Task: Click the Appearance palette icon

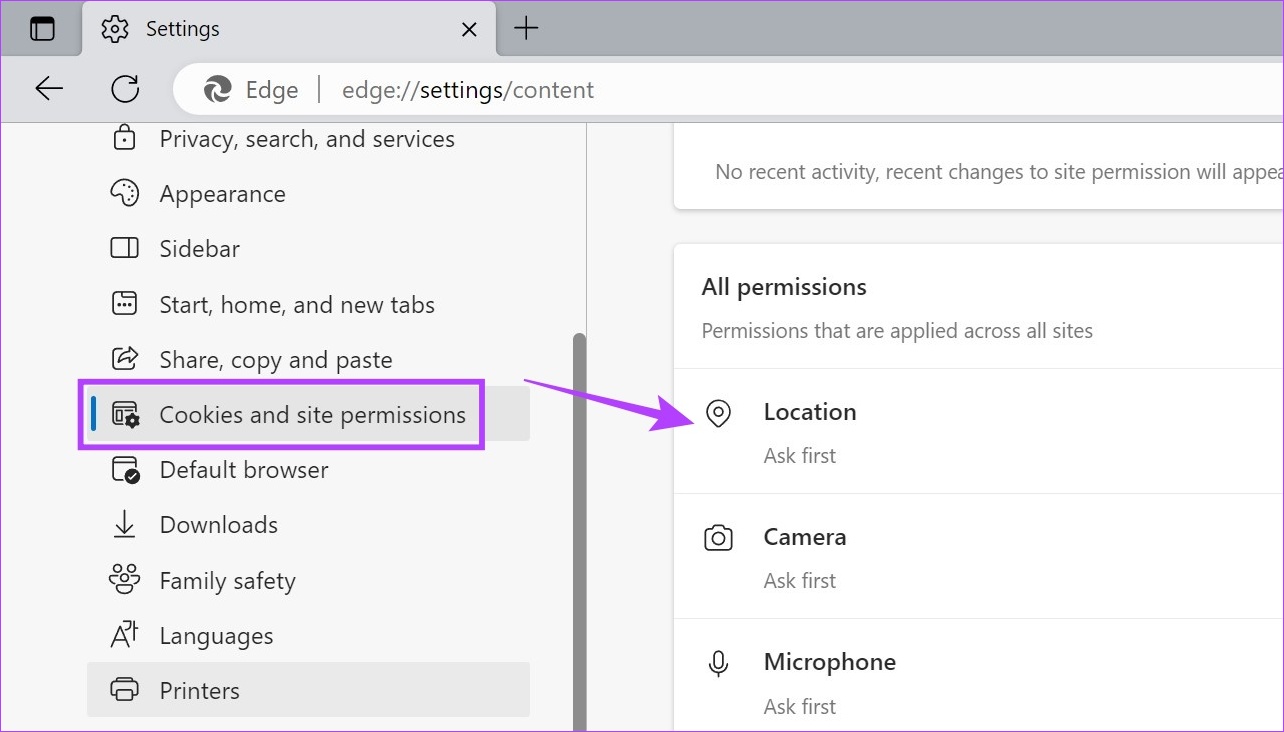Action: coord(124,193)
